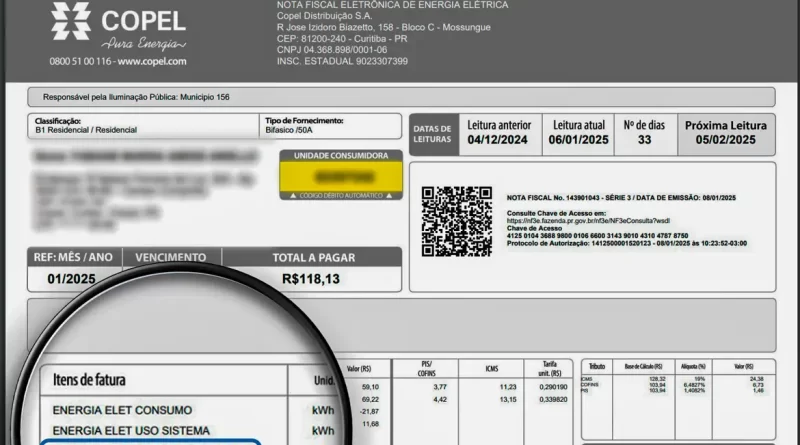Click the Responsável pela Iluminação Pública bar
The image size is (800, 445).
coord(400,97)
